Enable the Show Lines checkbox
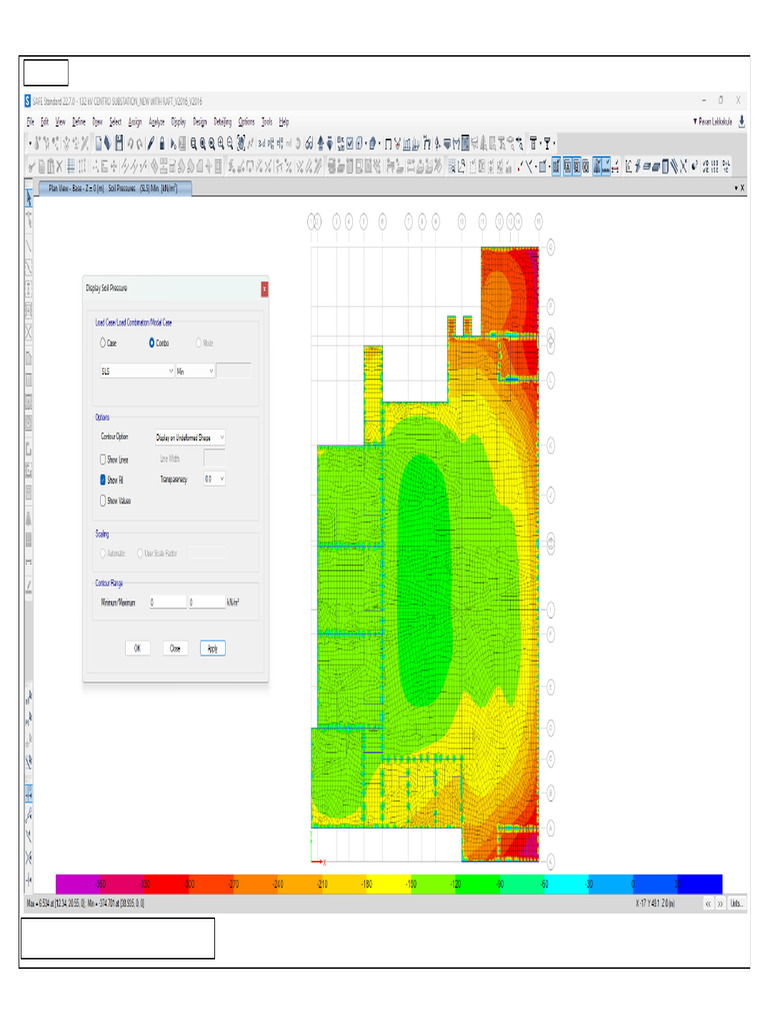 tap(103, 459)
